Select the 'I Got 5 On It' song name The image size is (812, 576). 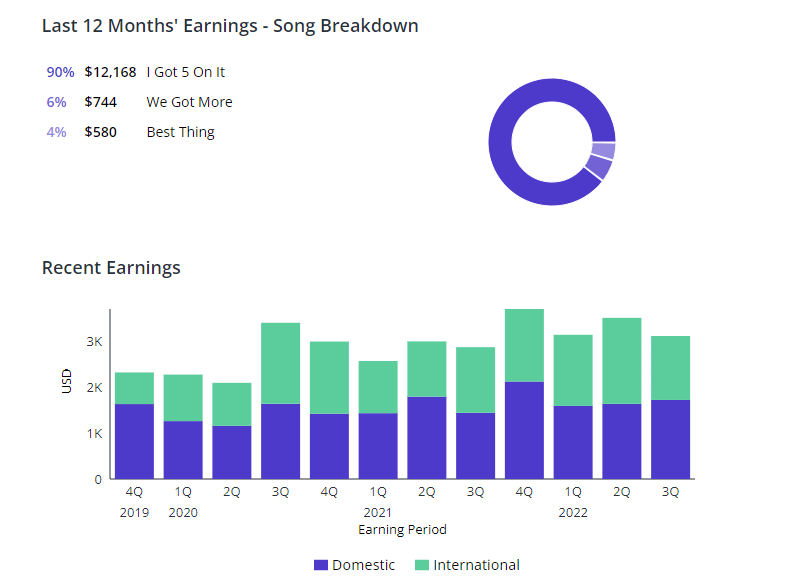tap(185, 72)
